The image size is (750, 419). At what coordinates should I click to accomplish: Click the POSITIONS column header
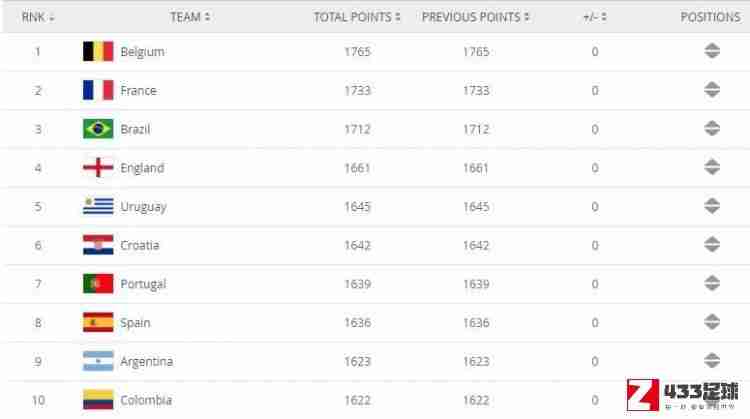710,17
